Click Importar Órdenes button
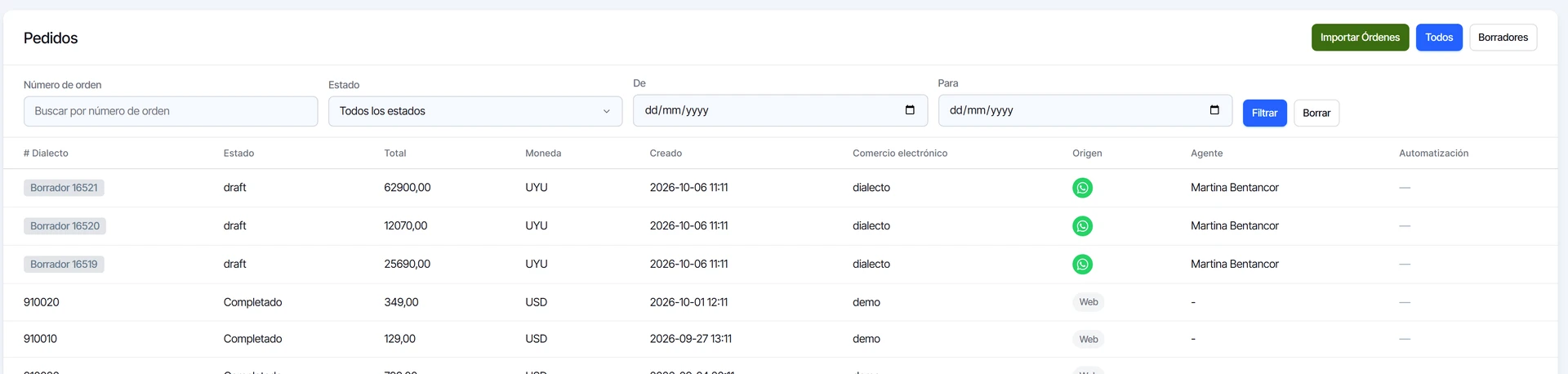The width and height of the screenshot is (1568, 374). 1360,38
